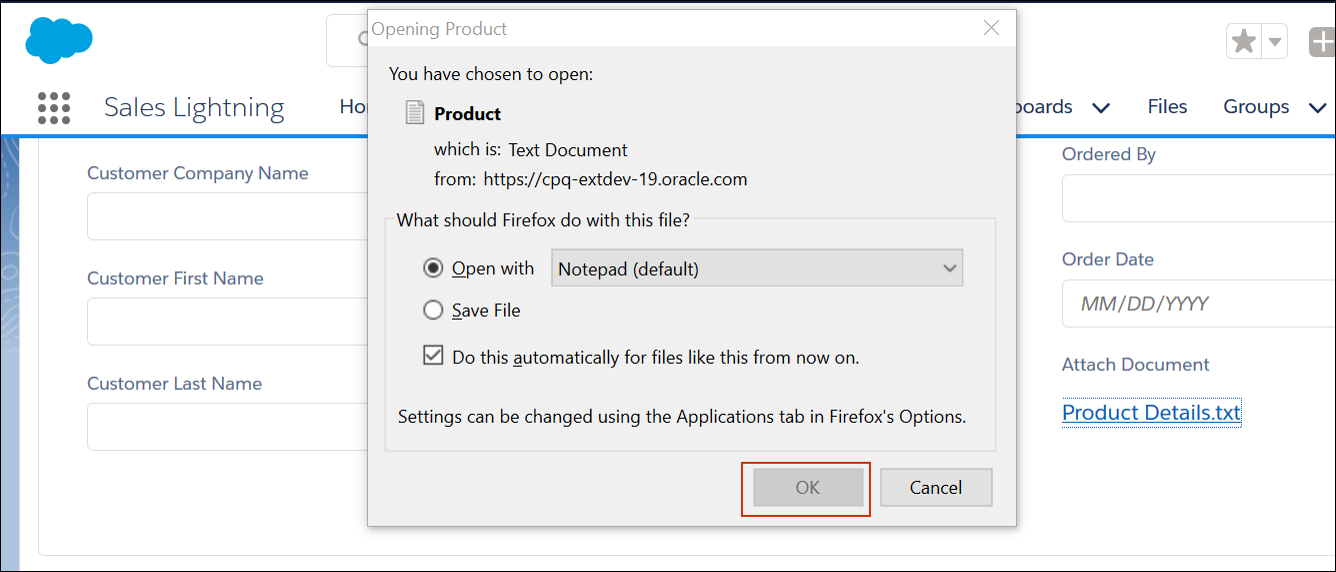
Task: Expand the Dashboards tab chevron
Action: click(x=1101, y=108)
